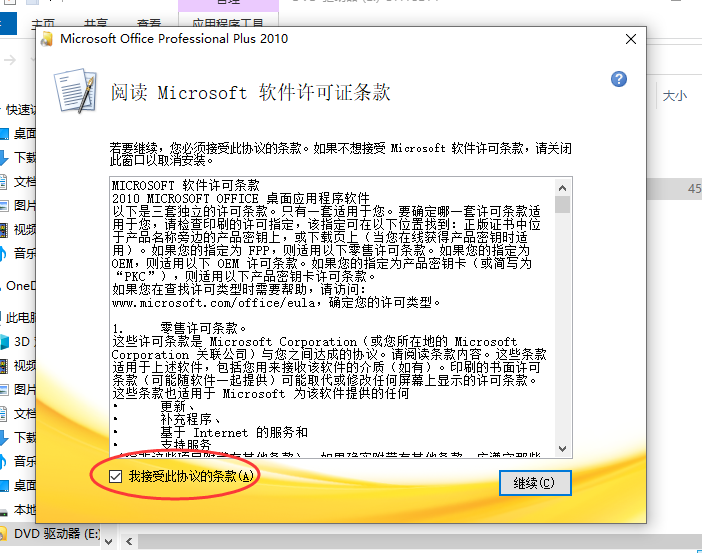Click inside the license terms text box

[332, 317]
